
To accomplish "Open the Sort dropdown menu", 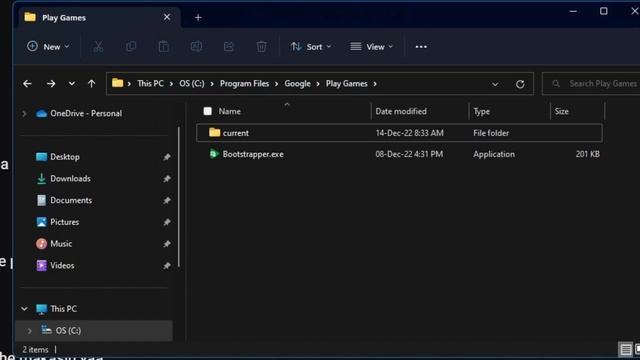I will 311,47.
